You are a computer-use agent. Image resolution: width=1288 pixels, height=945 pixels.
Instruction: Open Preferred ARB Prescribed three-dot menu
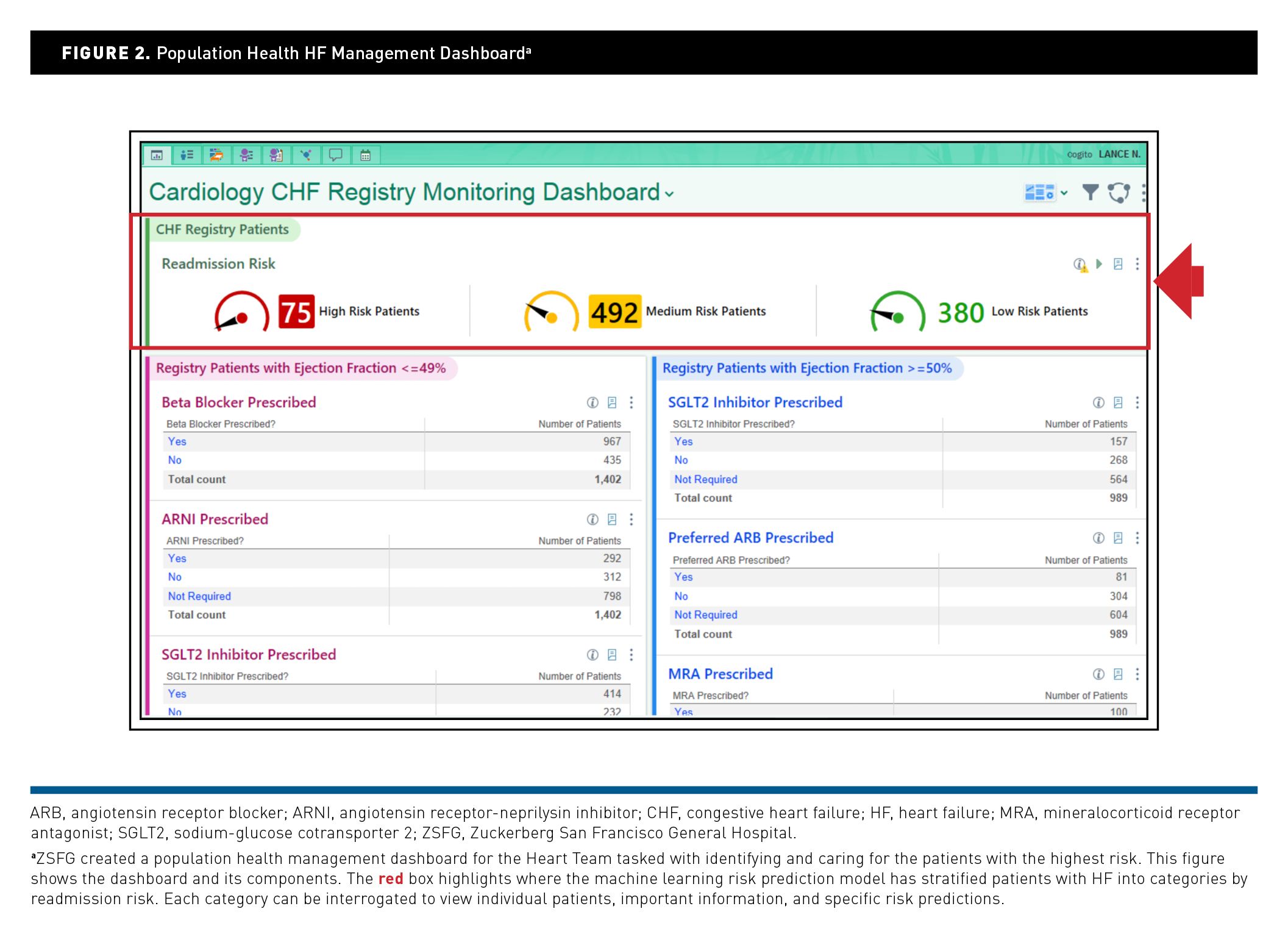1137,538
